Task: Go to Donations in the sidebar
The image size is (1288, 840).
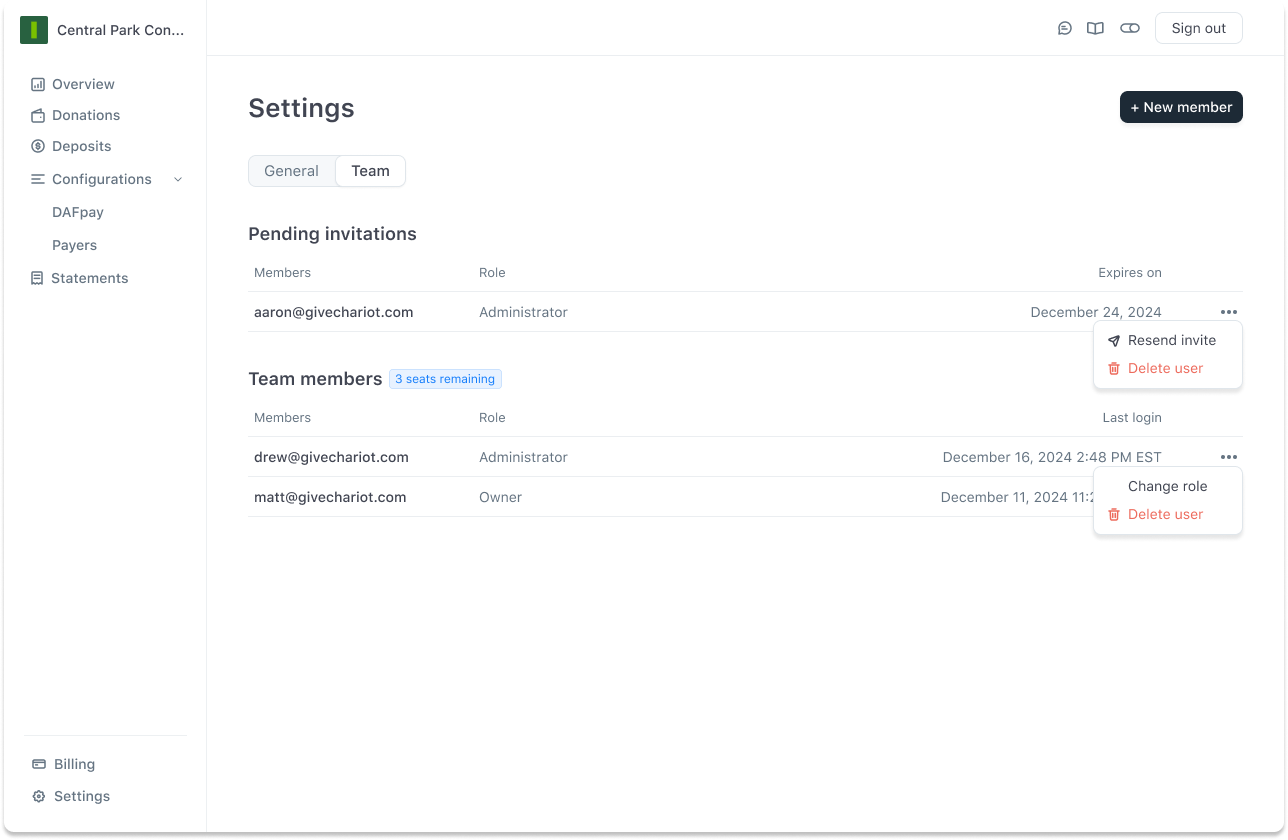Action: [x=85, y=115]
